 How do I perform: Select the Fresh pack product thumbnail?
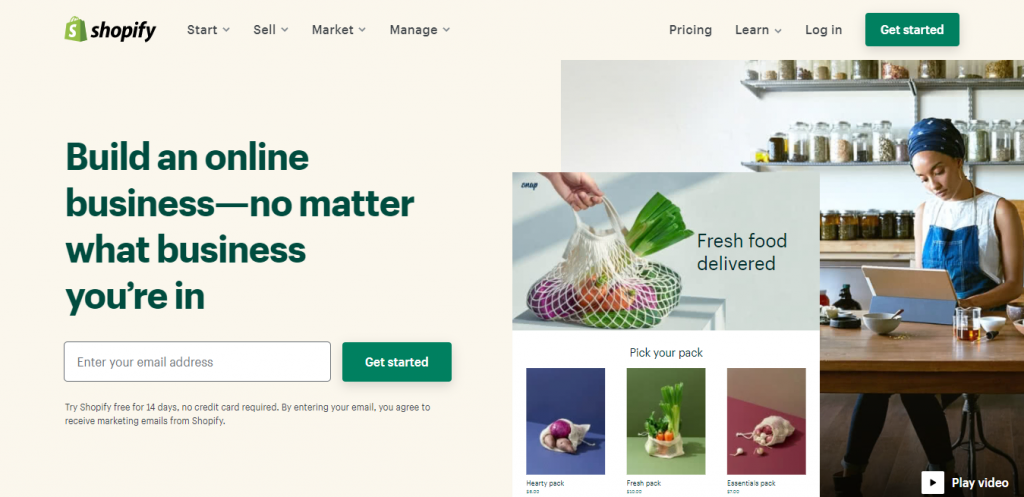click(x=665, y=421)
